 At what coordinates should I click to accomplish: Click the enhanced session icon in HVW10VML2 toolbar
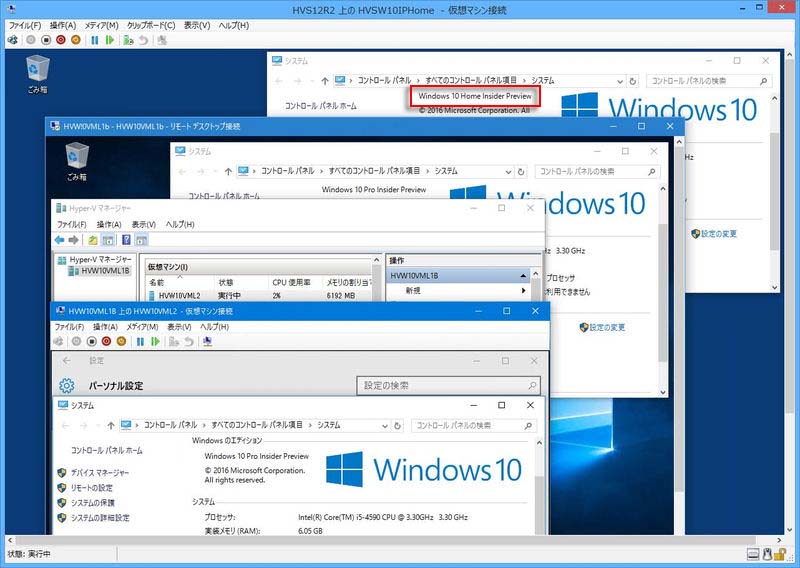click(x=207, y=341)
